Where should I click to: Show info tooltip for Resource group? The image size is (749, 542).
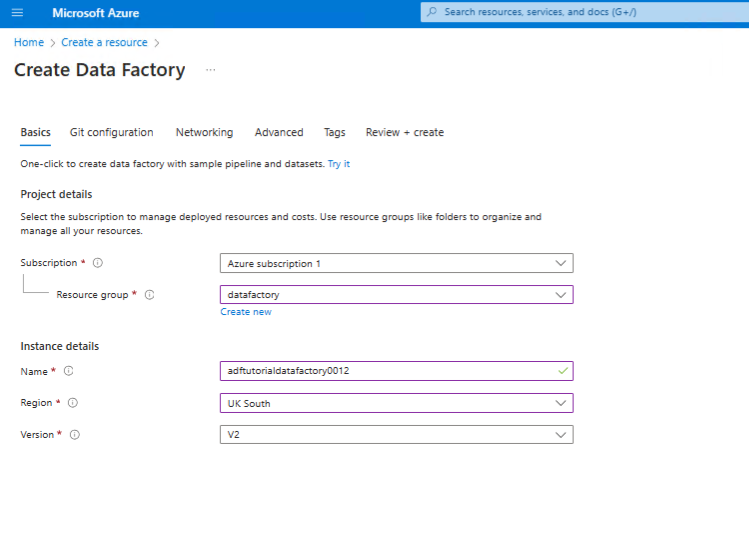coord(150,295)
